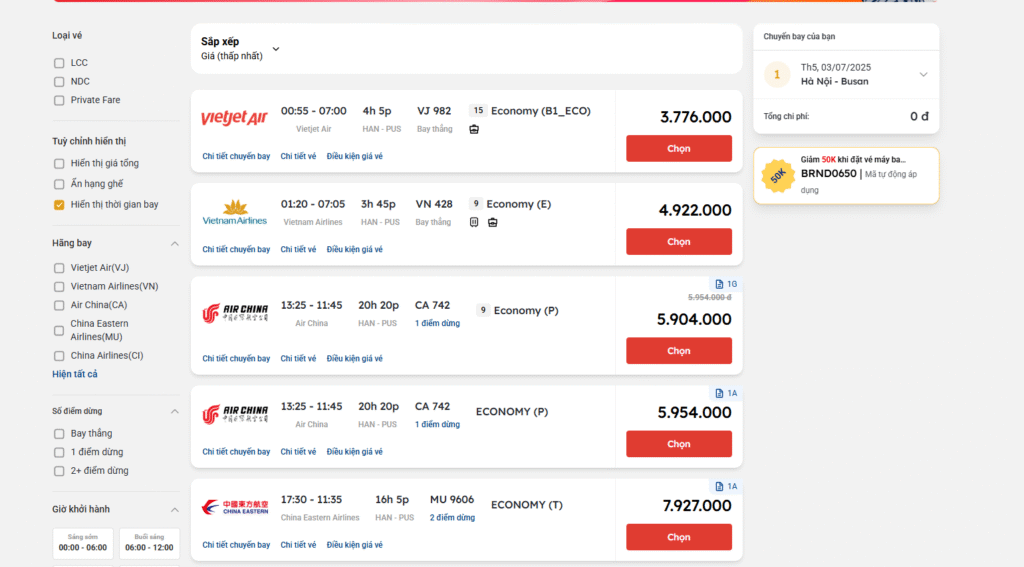The height and width of the screenshot is (567, 1024).
Task: Enable the LCC ticket type checkbox
Action: coord(59,63)
